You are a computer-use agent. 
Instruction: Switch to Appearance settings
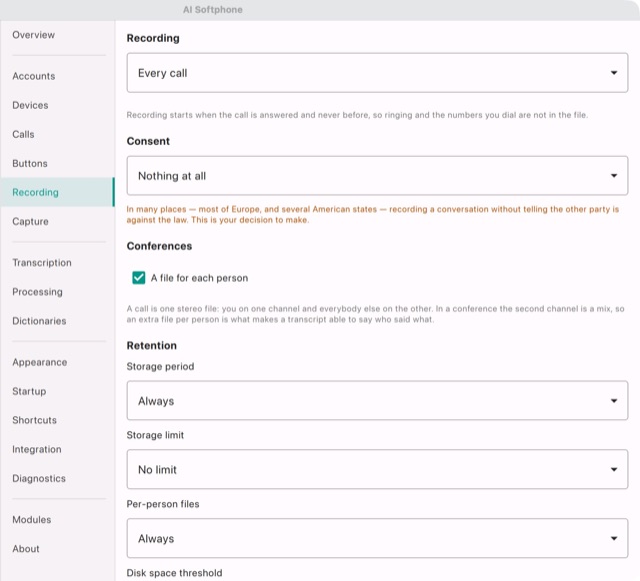pos(58,362)
